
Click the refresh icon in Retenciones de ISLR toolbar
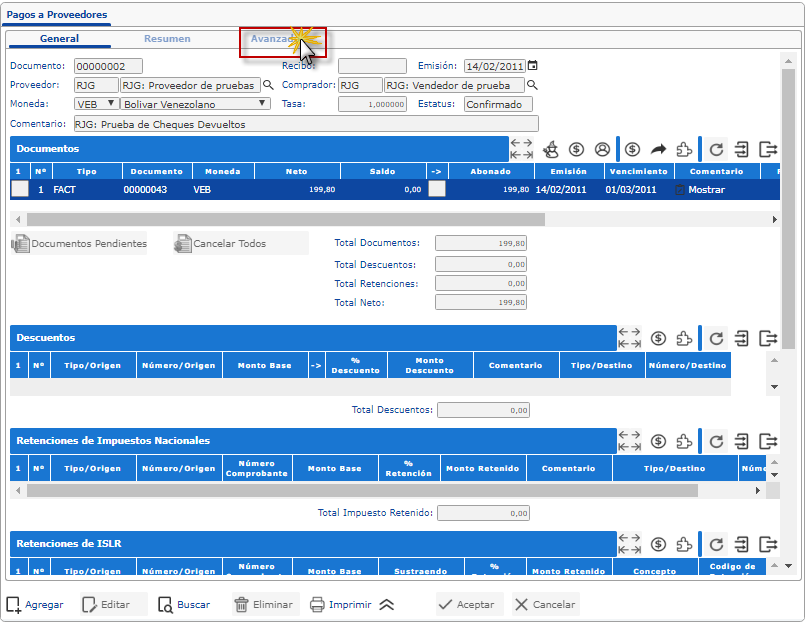tap(716, 544)
